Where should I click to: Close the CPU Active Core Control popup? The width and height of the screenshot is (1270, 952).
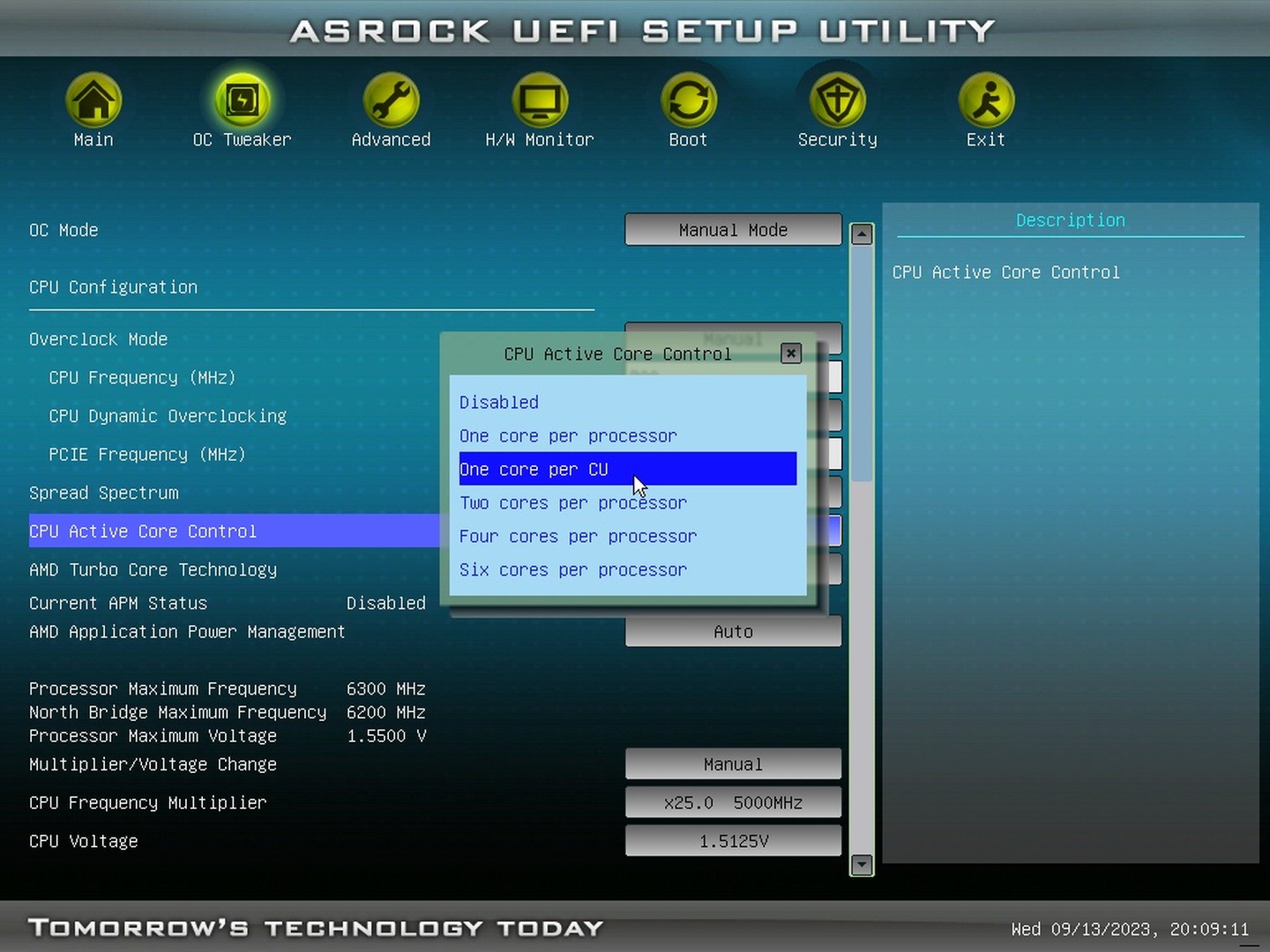point(791,353)
